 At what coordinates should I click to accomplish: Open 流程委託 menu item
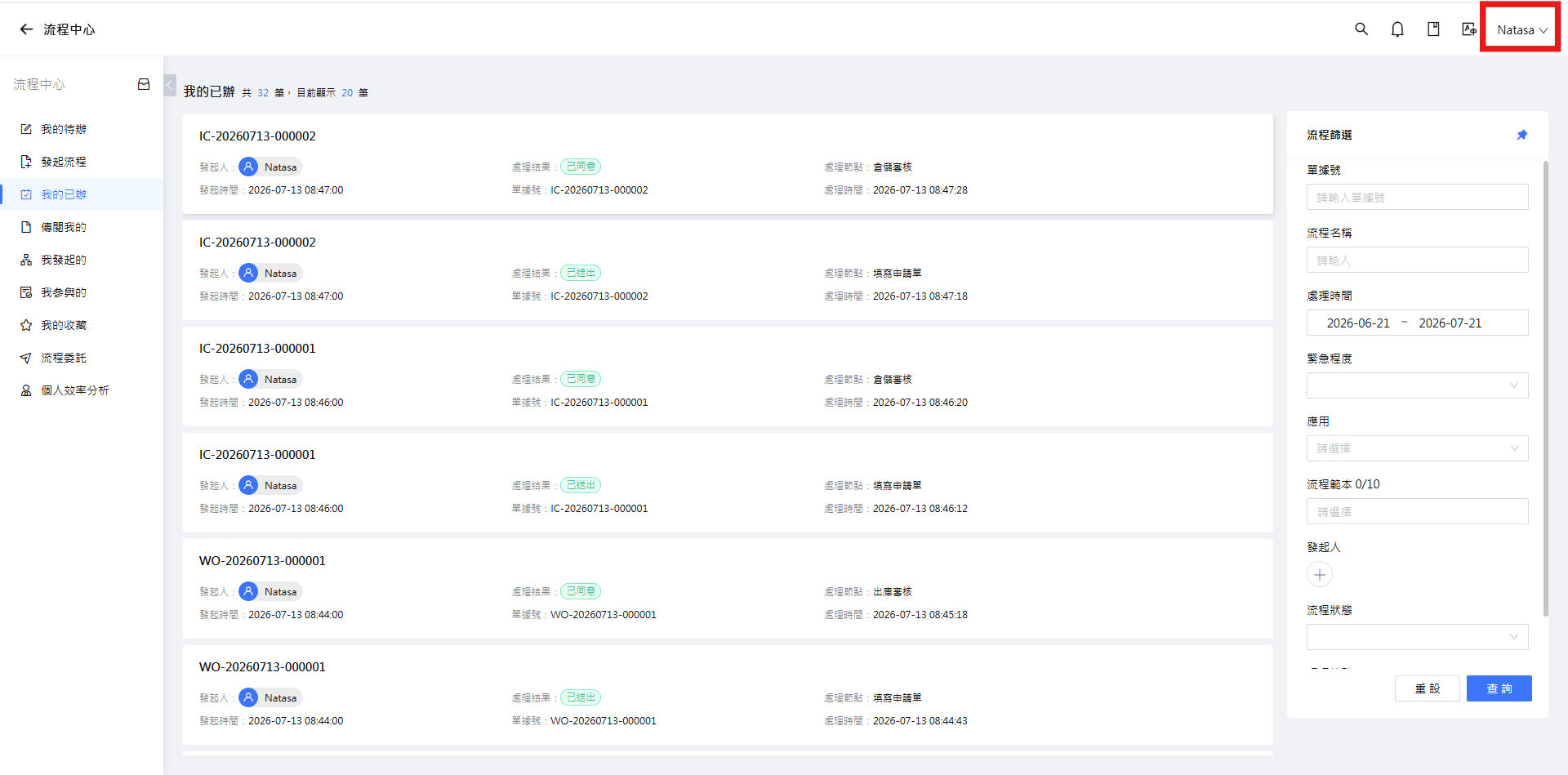pos(82,358)
